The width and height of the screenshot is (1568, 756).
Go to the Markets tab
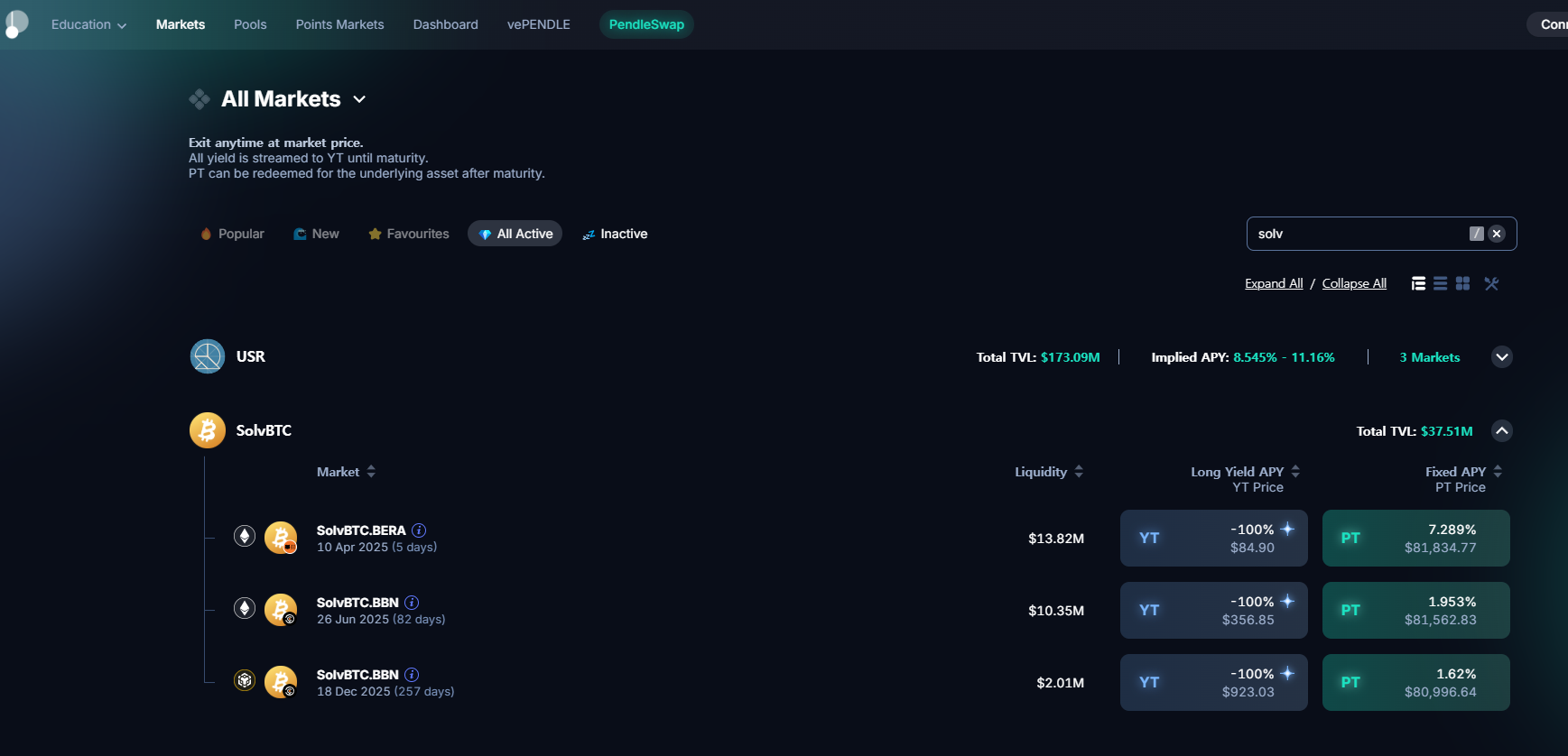[181, 24]
